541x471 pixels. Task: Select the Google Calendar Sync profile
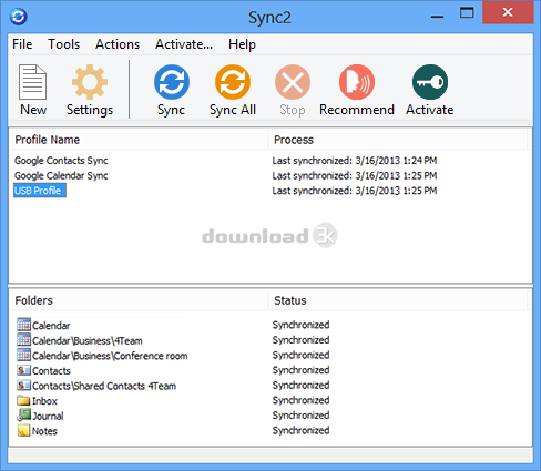pyautogui.click(x=61, y=176)
